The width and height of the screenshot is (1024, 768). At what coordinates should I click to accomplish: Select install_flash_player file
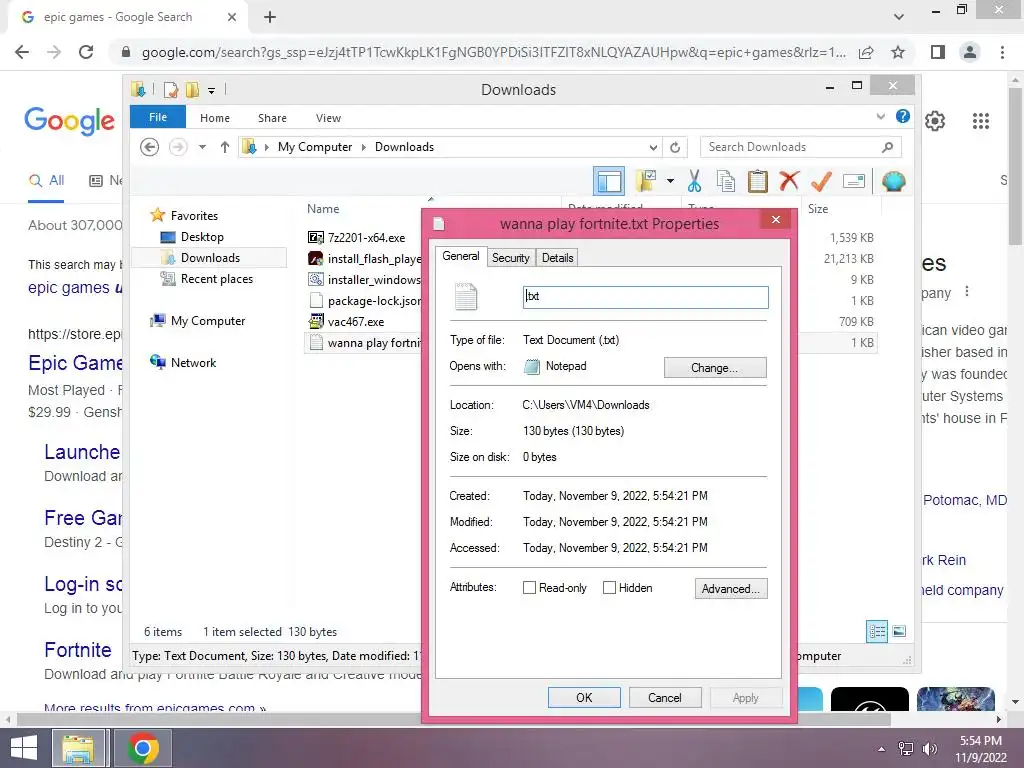pyautogui.click(x=365, y=259)
